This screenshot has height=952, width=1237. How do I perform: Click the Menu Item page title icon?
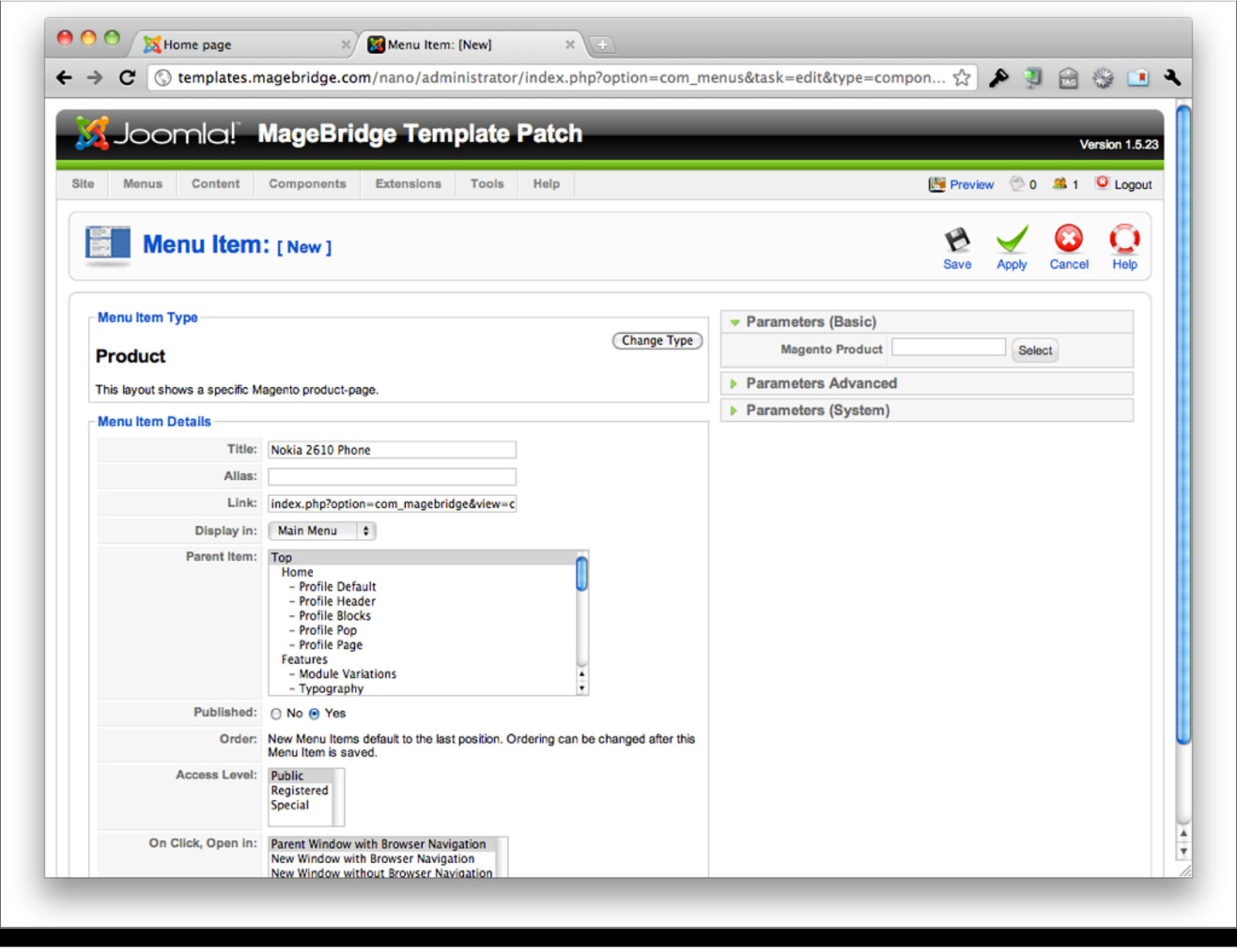point(107,244)
